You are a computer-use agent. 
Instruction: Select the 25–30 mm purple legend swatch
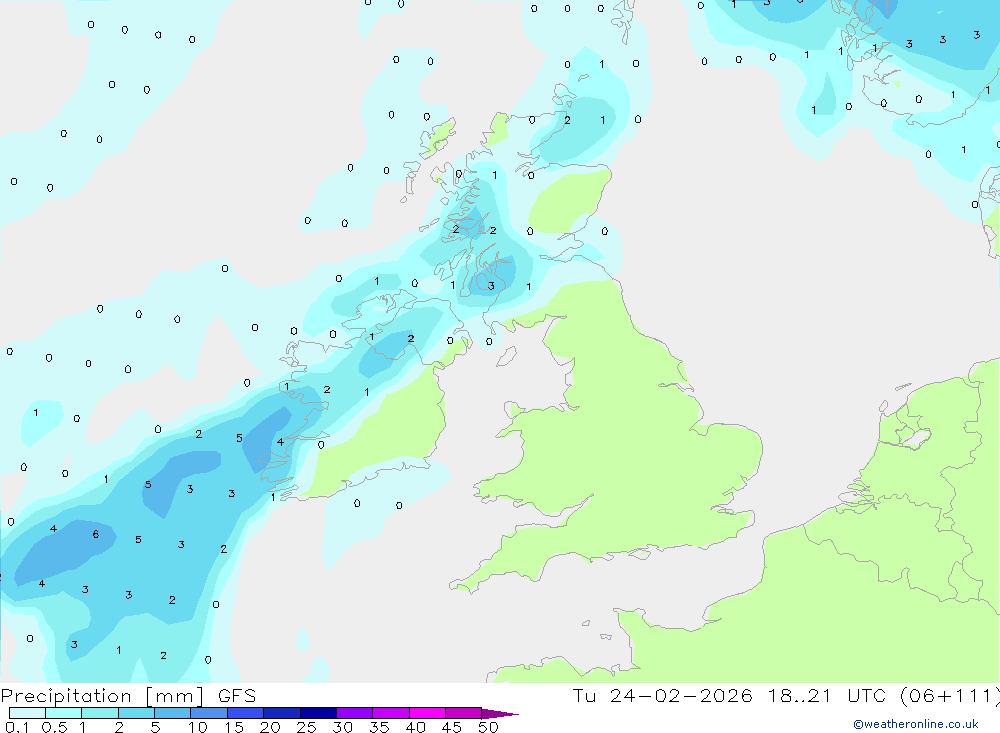318,713
